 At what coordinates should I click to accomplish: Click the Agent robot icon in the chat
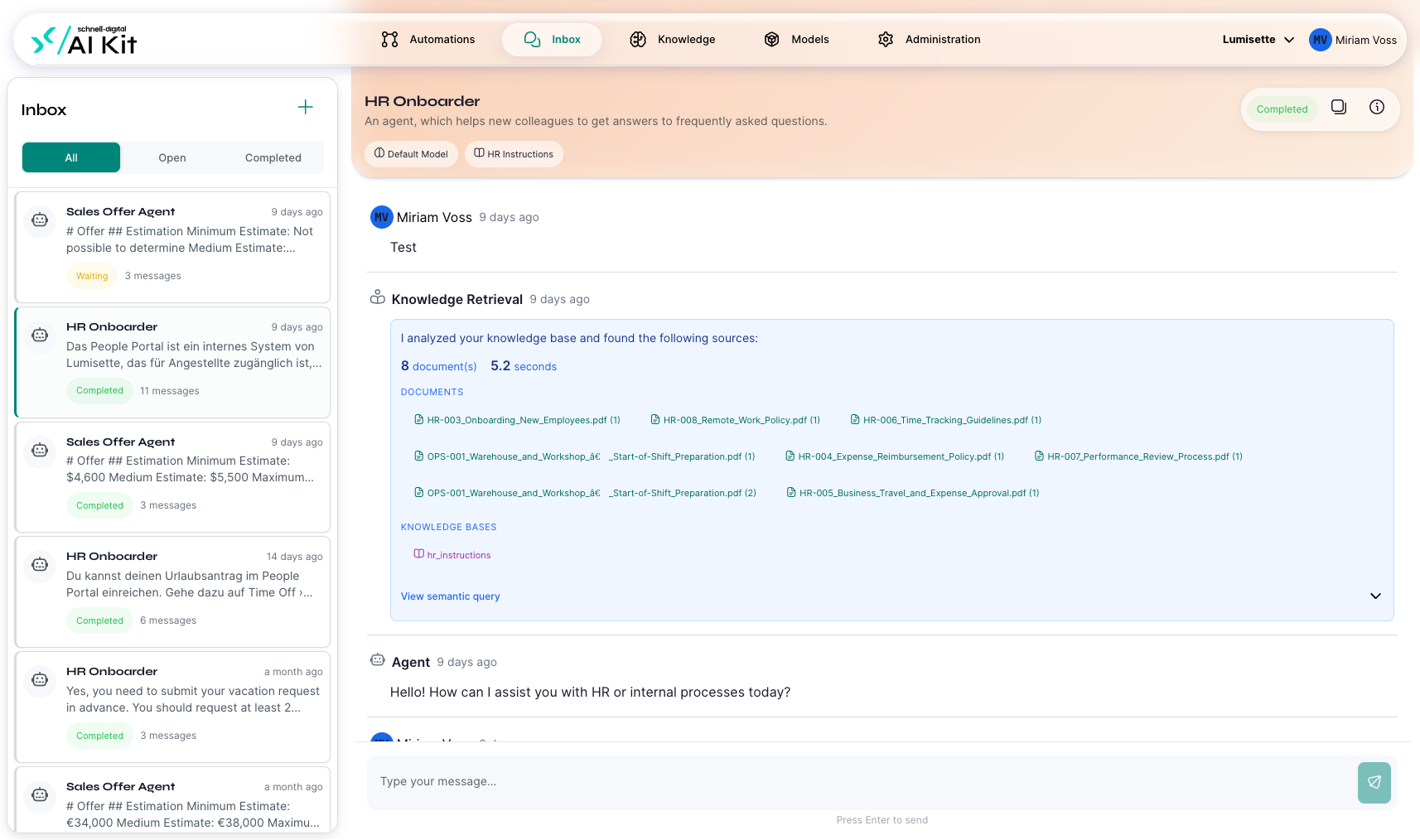click(x=378, y=660)
